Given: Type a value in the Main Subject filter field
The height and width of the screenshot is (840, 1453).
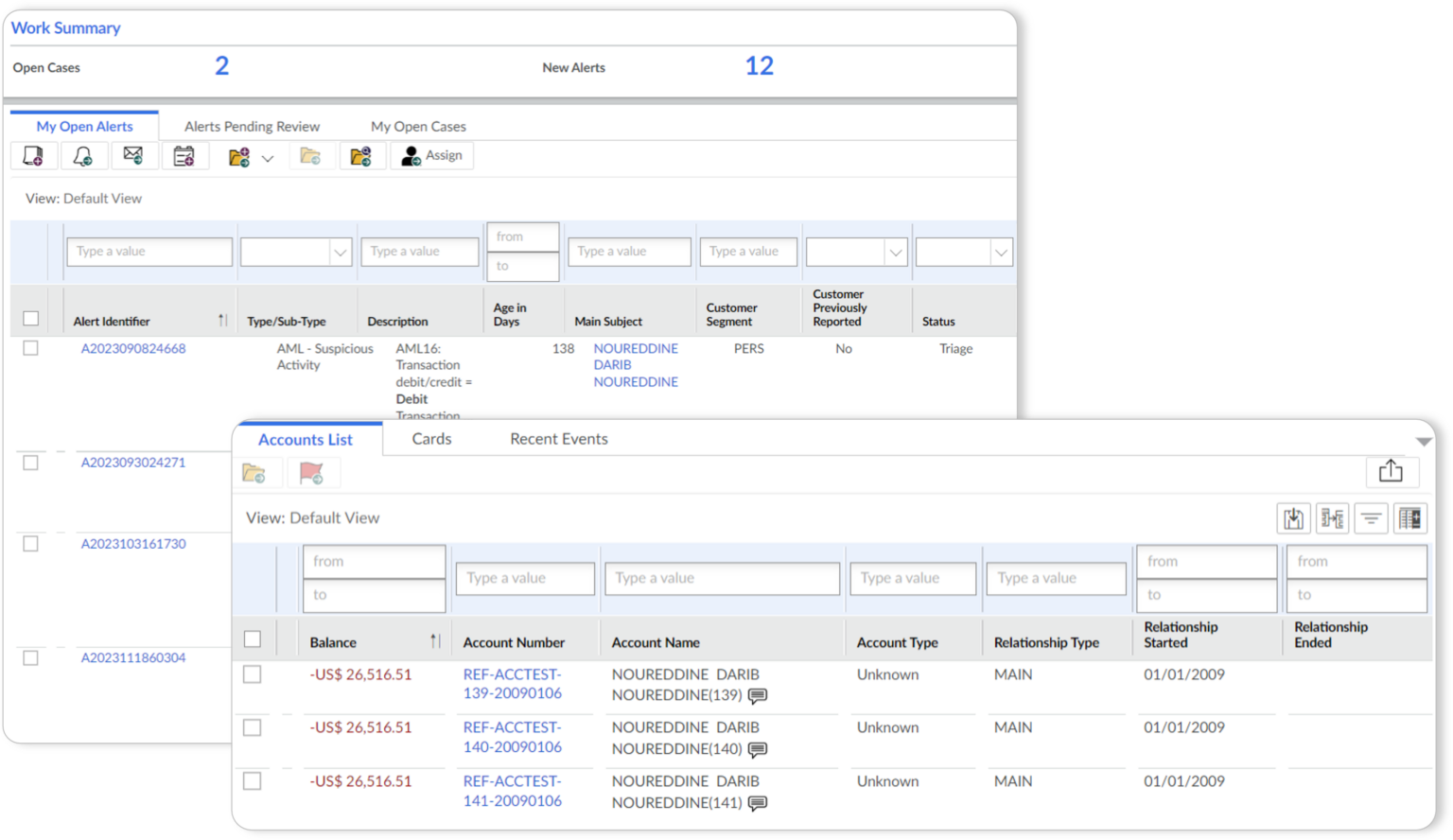Looking at the screenshot, I should pyautogui.click(x=628, y=251).
